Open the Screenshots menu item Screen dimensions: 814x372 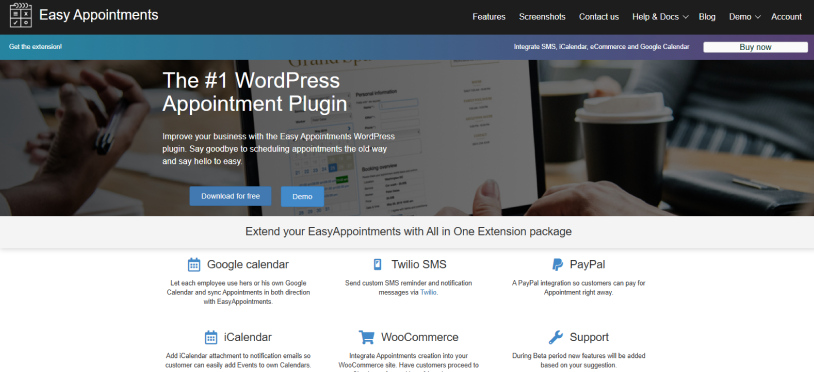click(542, 17)
